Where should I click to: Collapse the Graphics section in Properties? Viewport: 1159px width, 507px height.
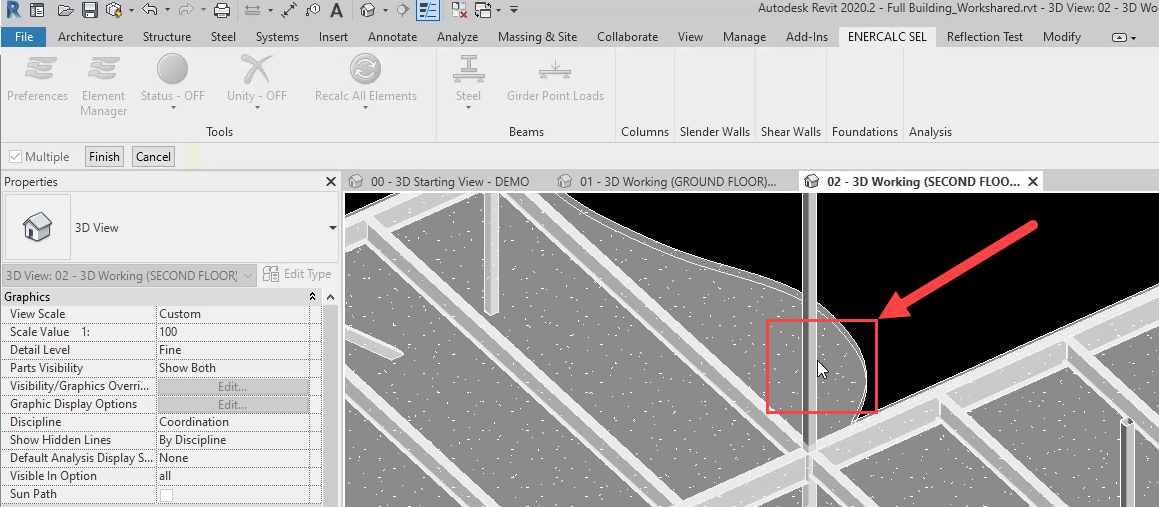(x=313, y=296)
